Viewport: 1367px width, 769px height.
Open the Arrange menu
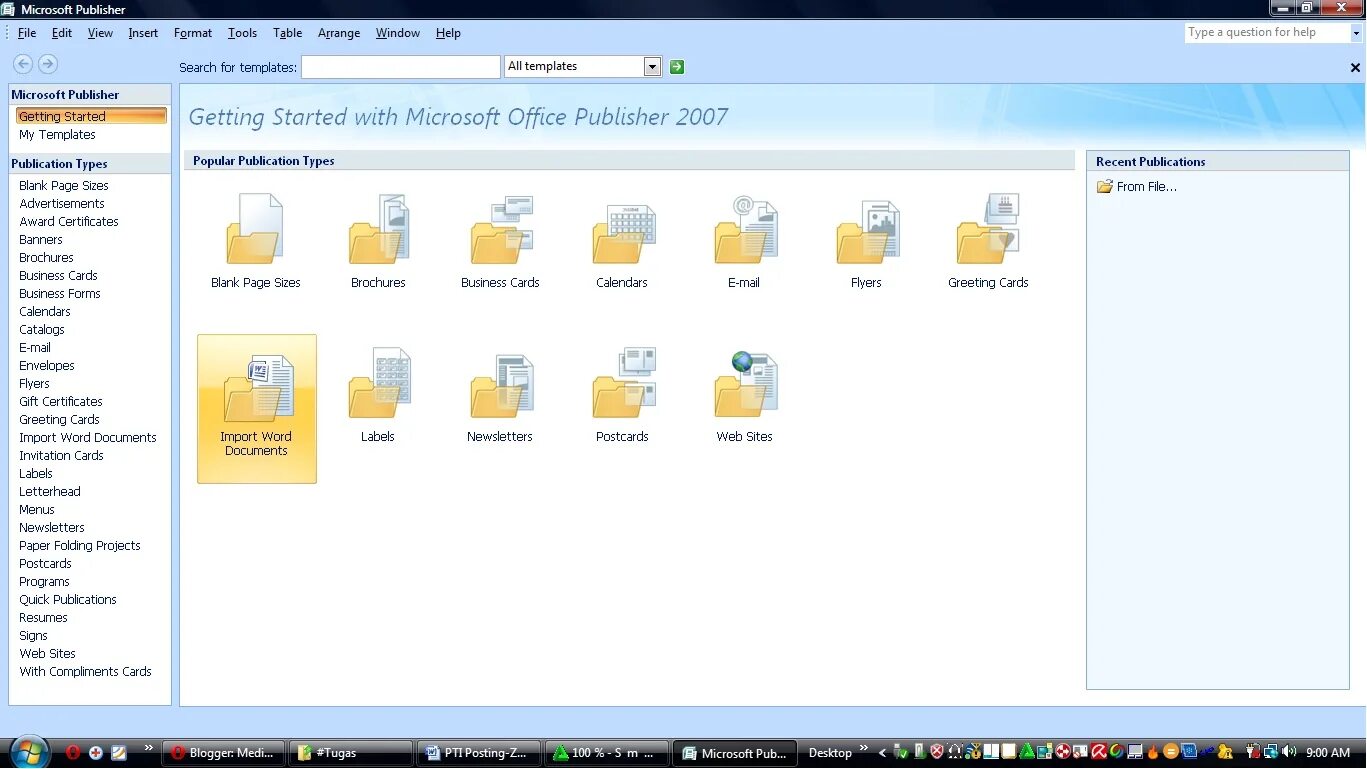[339, 32]
